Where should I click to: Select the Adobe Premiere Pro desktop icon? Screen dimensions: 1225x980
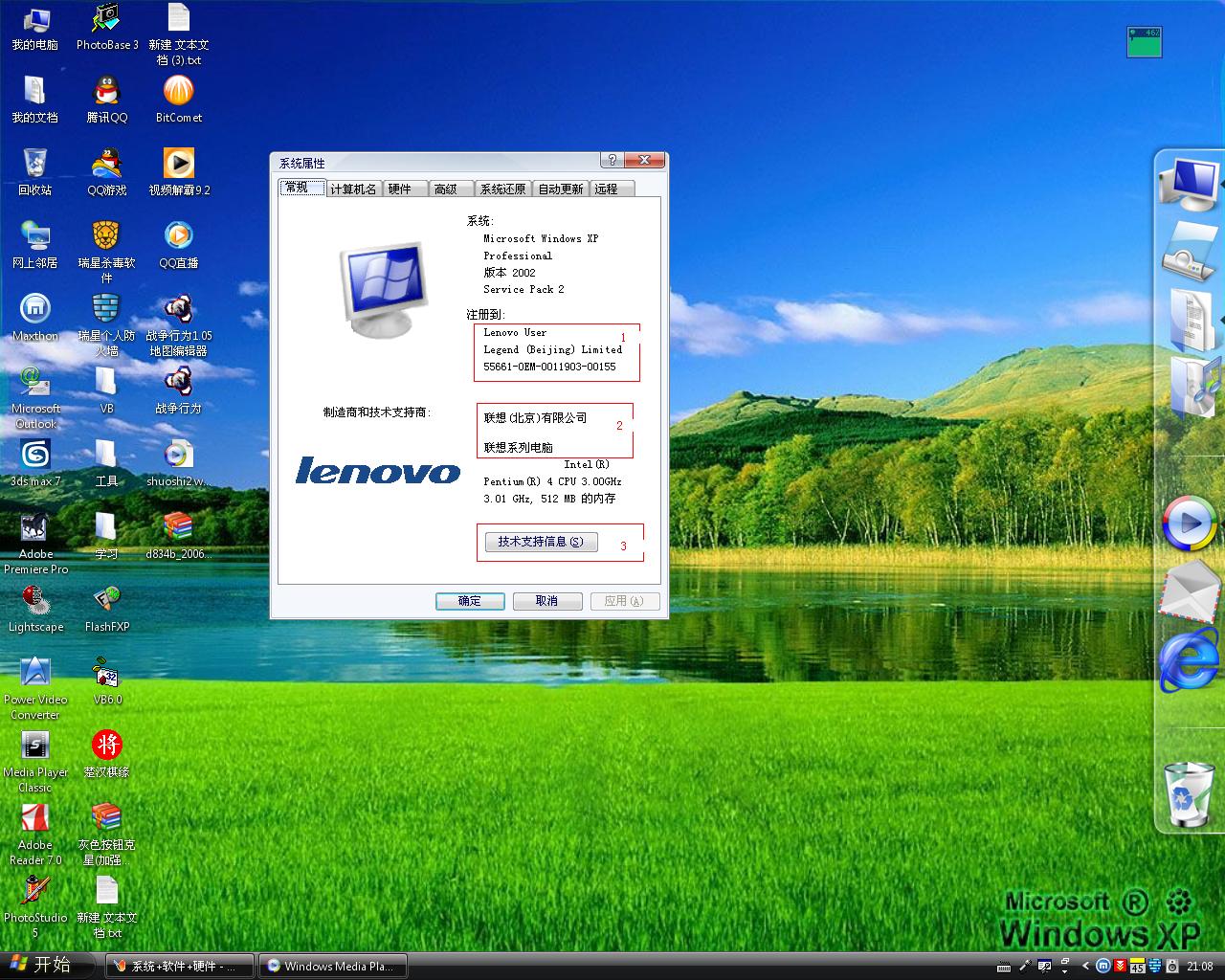35,543
